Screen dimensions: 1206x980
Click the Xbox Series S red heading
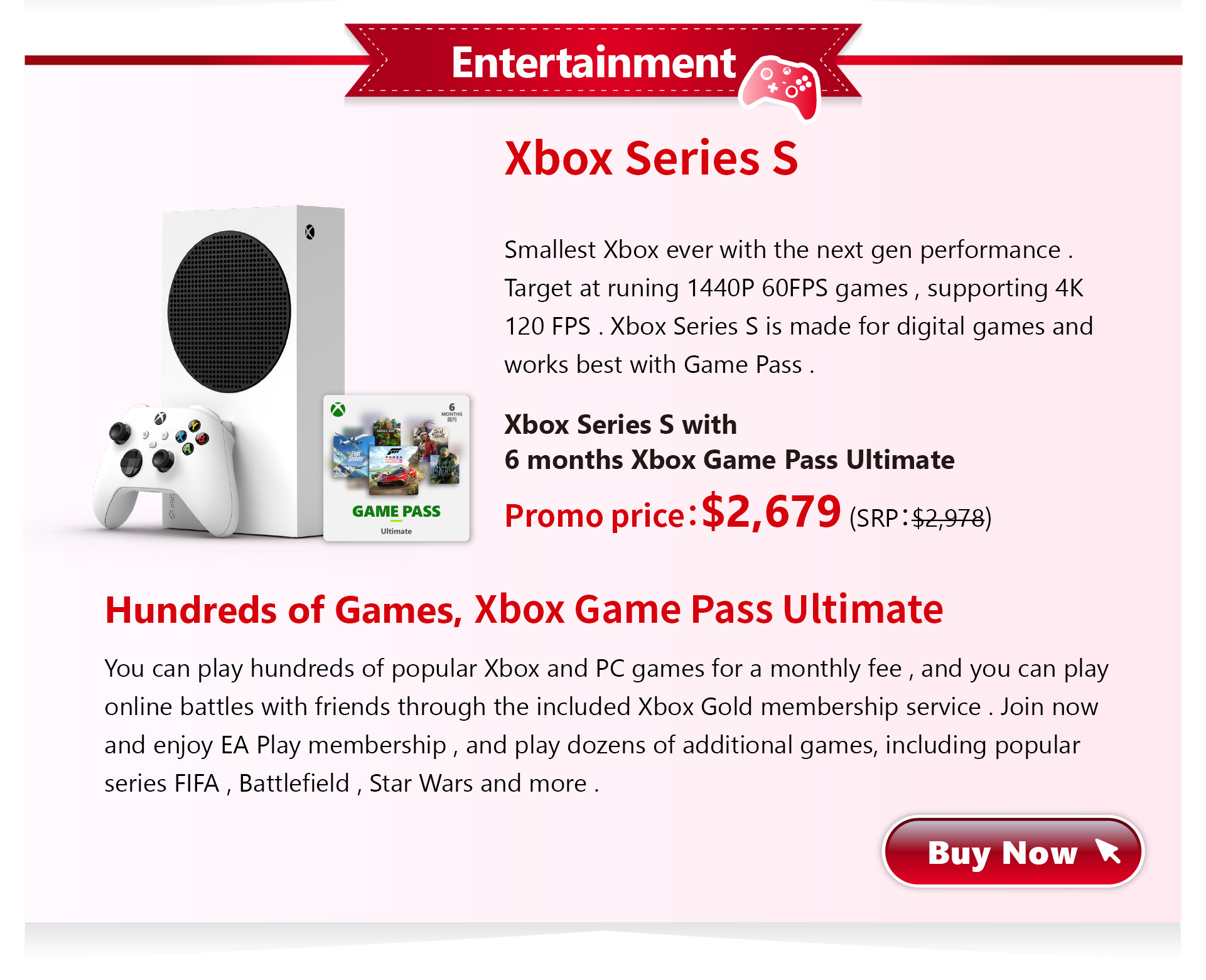click(x=651, y=158)
